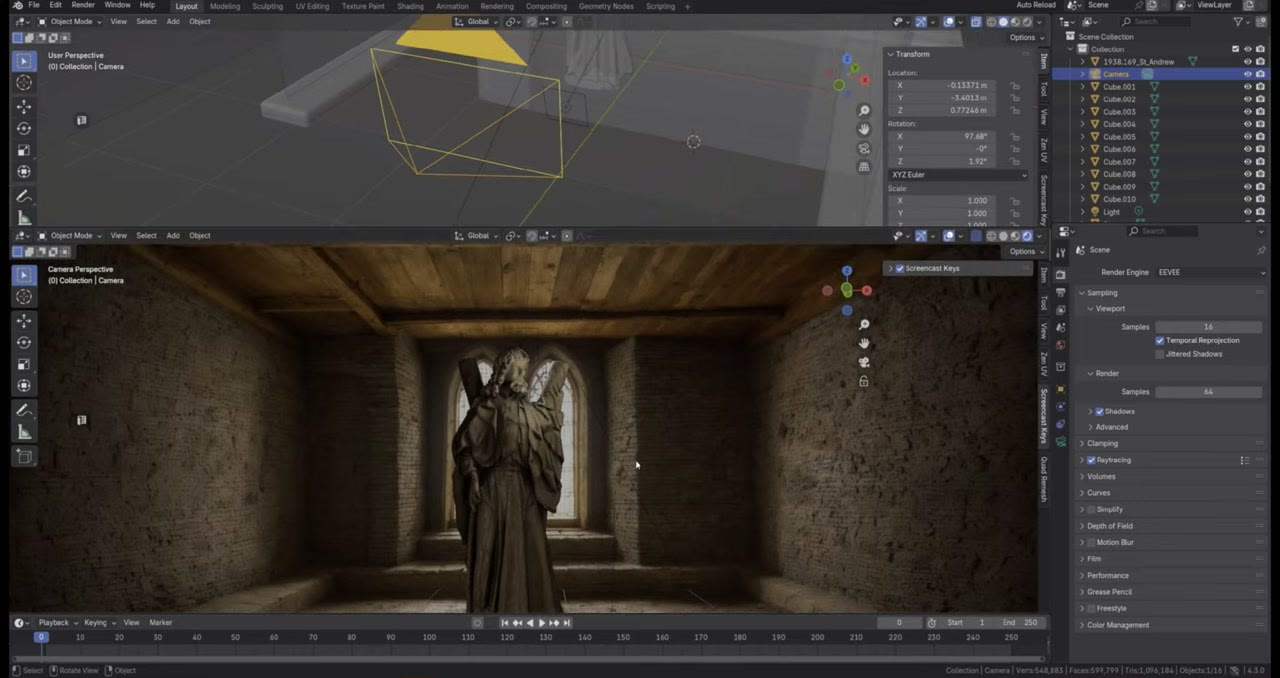Select the Annotate tool in camera viewport
This screenshot has width=1280, height=678.
[24, 411]
